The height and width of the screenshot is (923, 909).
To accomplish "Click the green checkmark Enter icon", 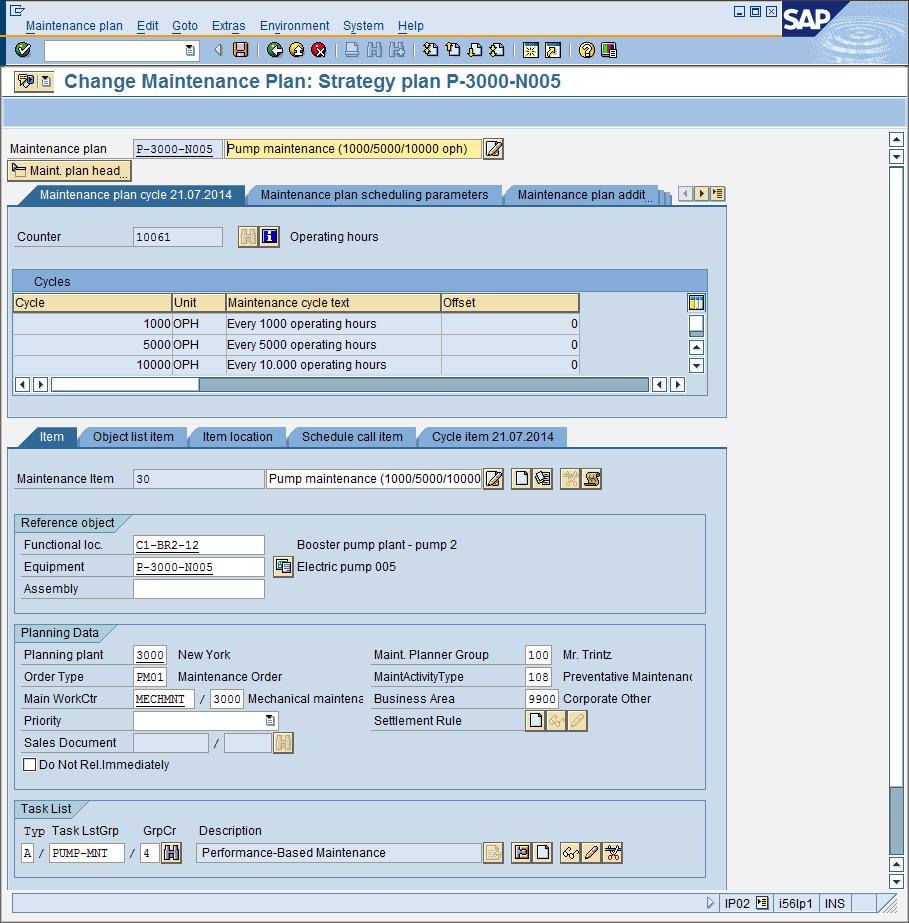I will tap(22, 50).
